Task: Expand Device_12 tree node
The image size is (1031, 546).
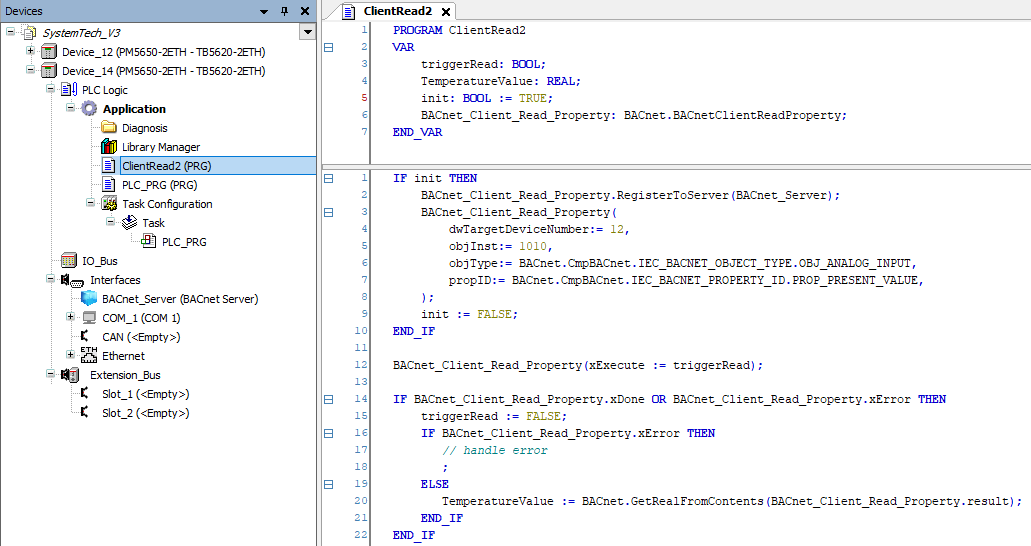Action: tap(30, 51)
